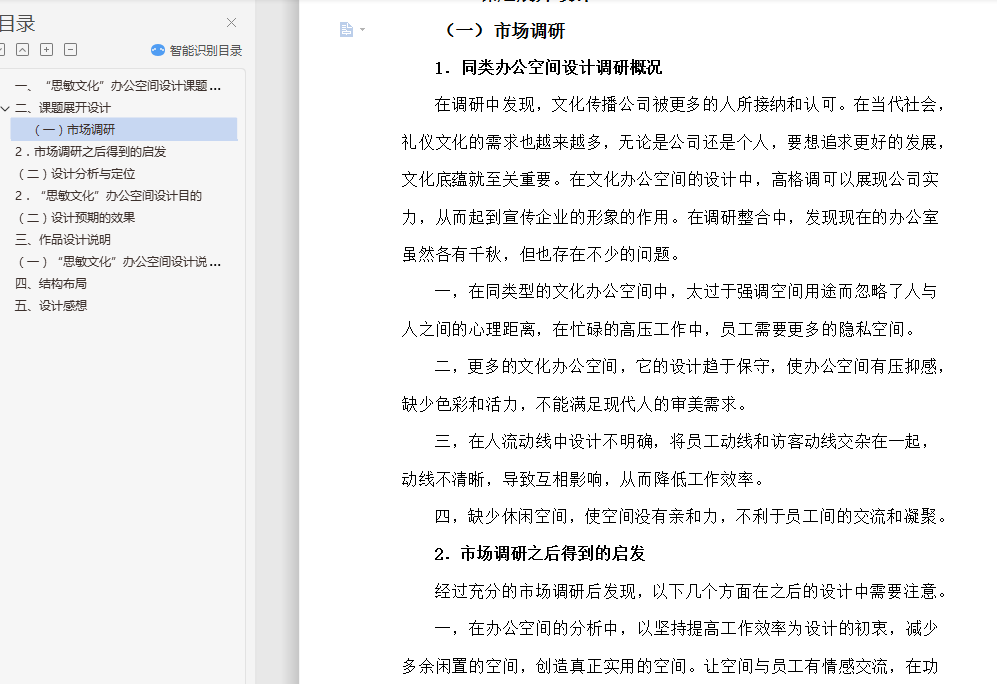
Task: Click the heading 1．同类办公空间设计调研概况
Action: tap(548, 67)
